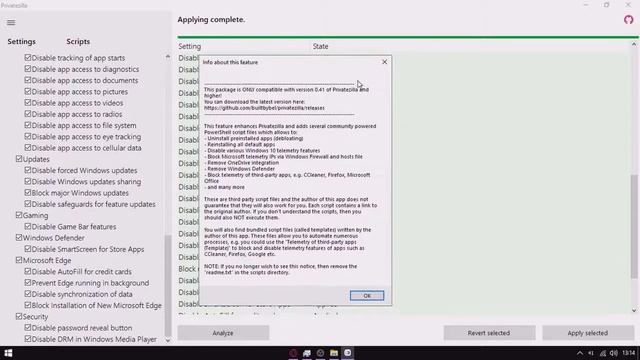Toggle the Security category checkbox

19,316
